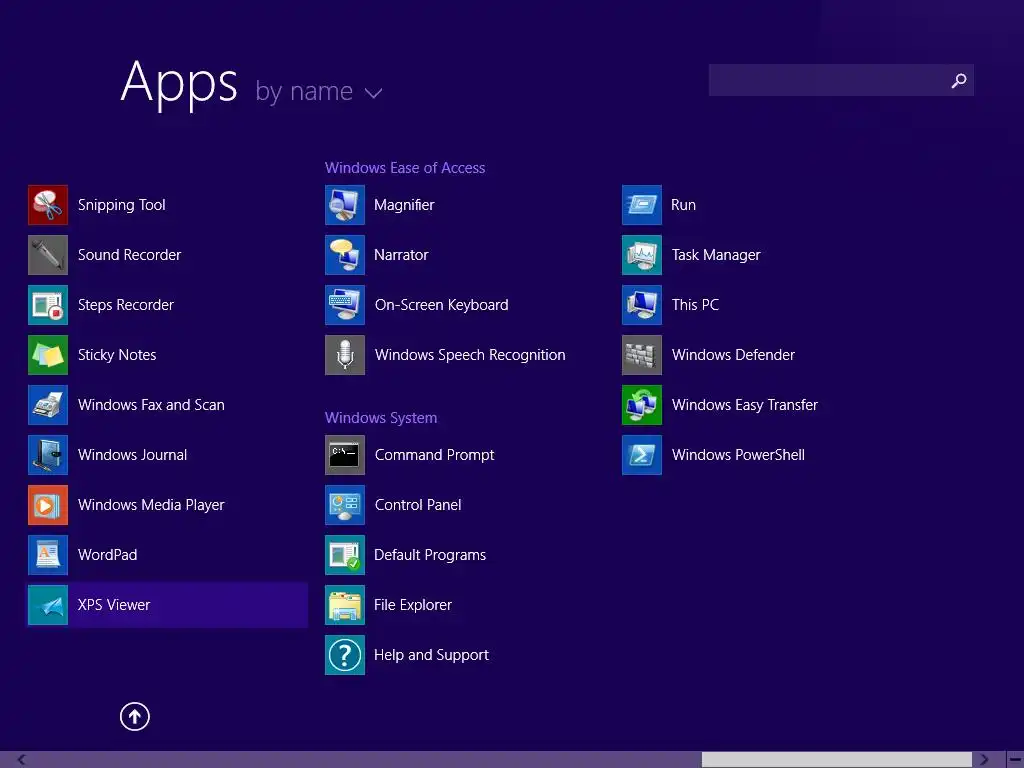Click the 'Command Prompt' label
Viewport: 1024px width, 768px height.
coord(434,455)
